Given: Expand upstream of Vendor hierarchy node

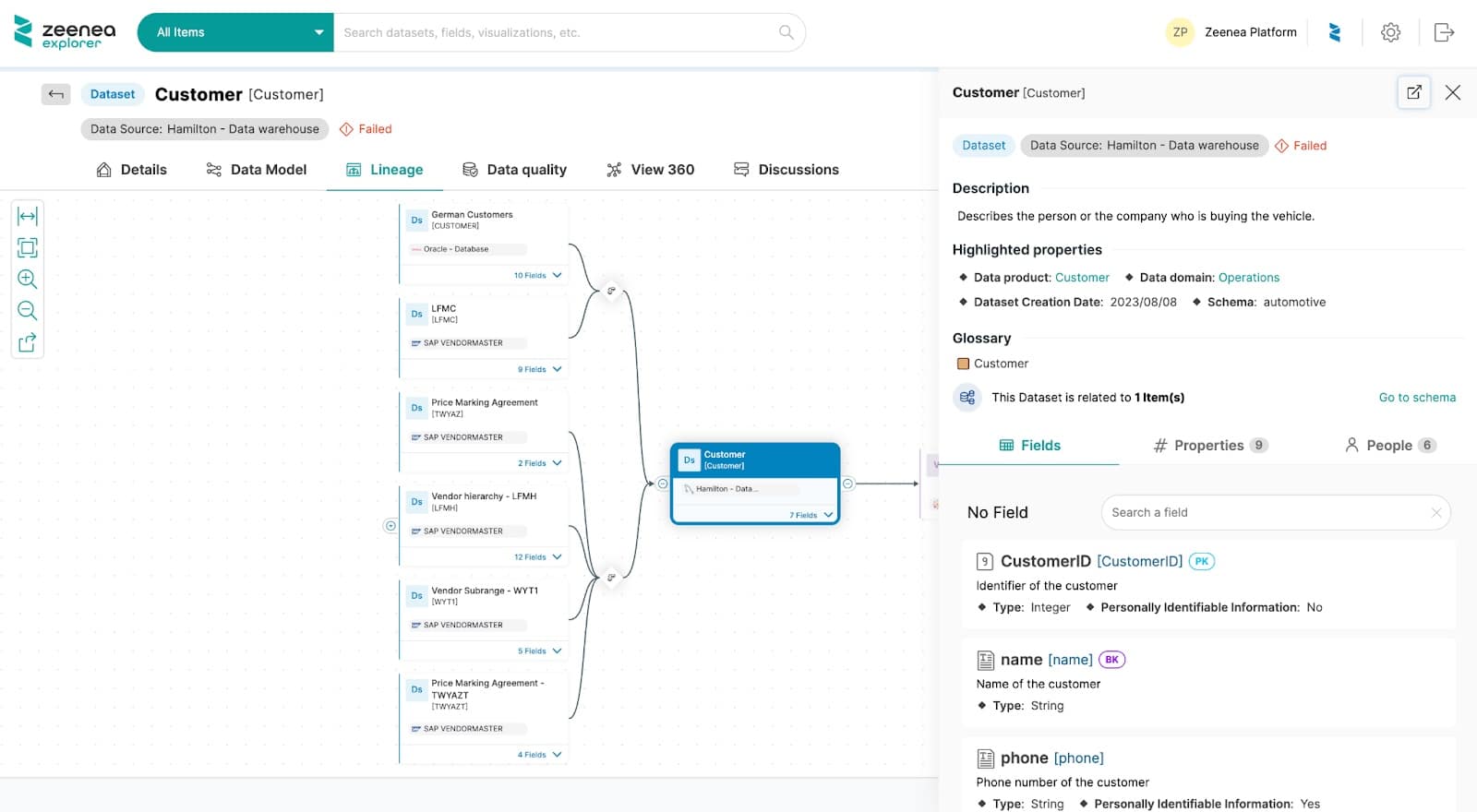Looking at the screenshot, I should point(390,526).
